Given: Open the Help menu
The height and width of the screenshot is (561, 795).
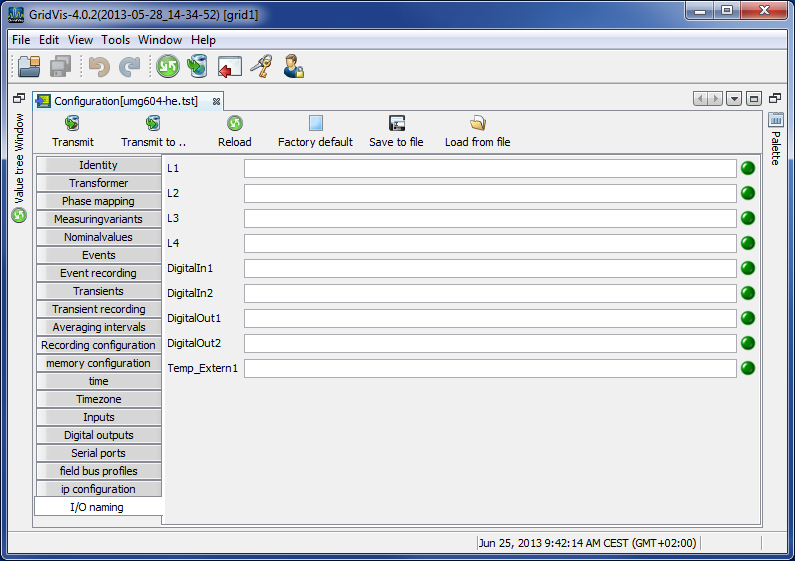Looking at the screenshot, I should [x=203, y=40].
